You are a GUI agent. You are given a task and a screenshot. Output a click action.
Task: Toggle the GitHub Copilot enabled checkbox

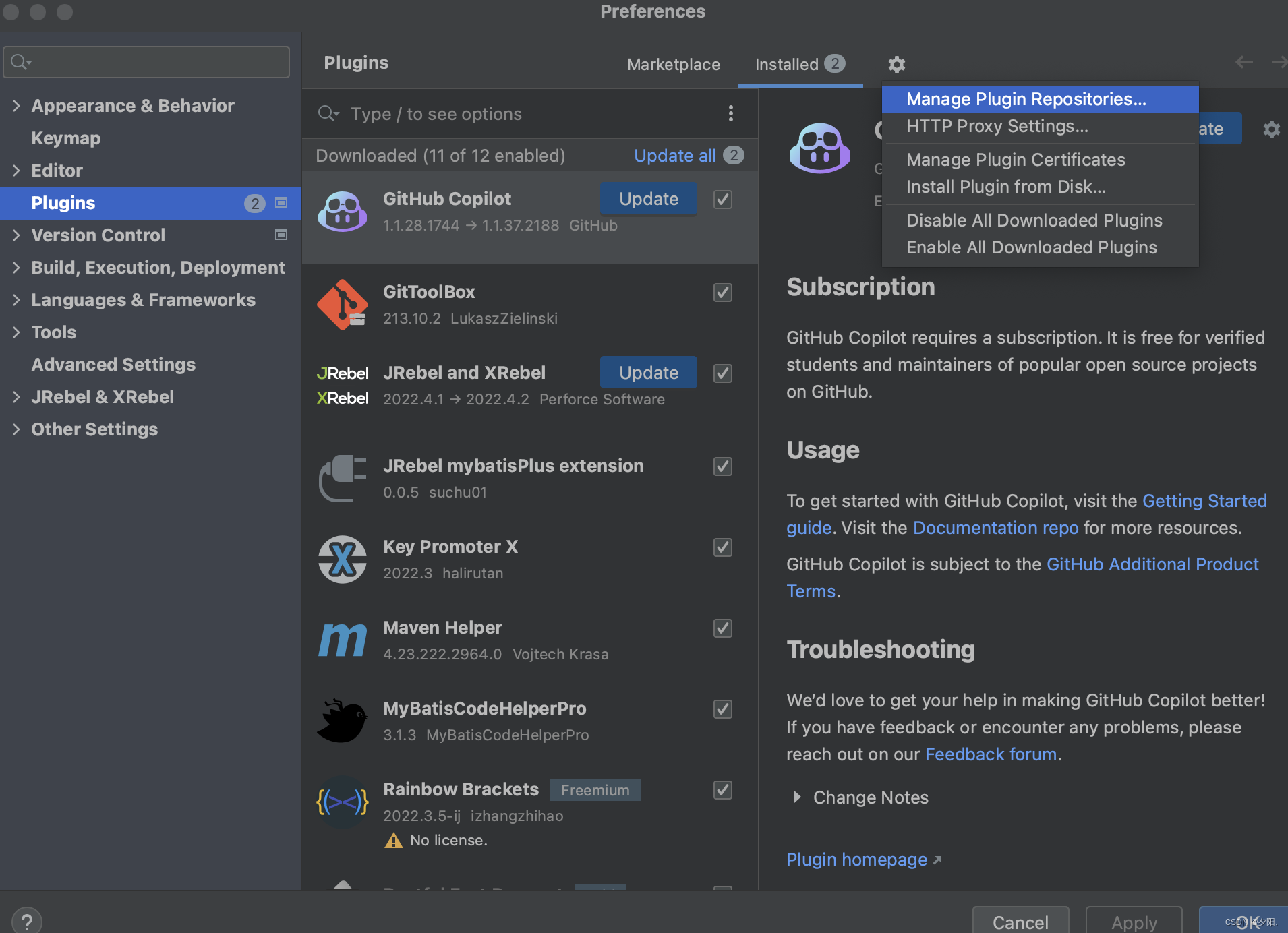pos(723,199)
